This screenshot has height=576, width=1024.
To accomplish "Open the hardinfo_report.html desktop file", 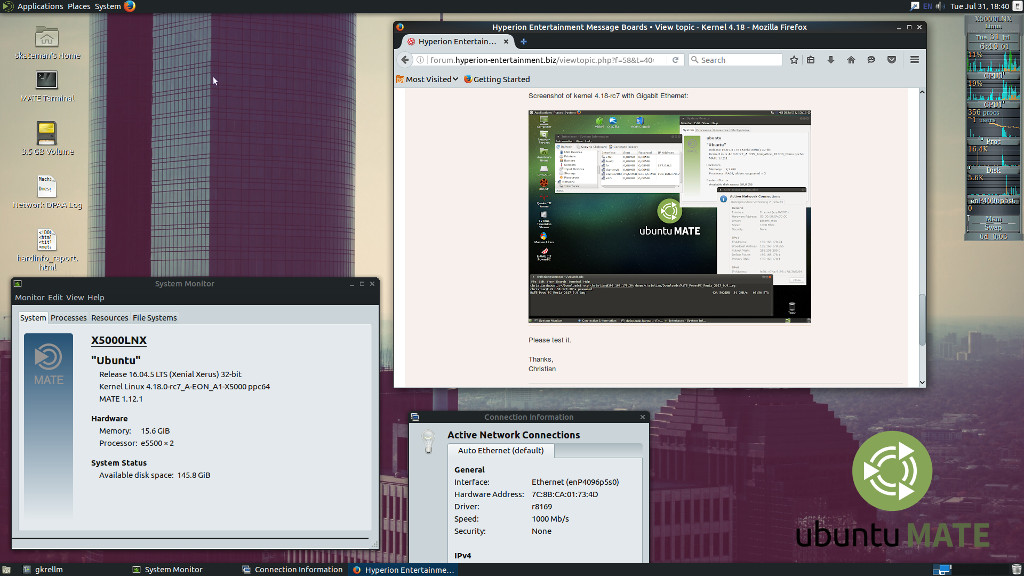I will click(x=46, y=240).
